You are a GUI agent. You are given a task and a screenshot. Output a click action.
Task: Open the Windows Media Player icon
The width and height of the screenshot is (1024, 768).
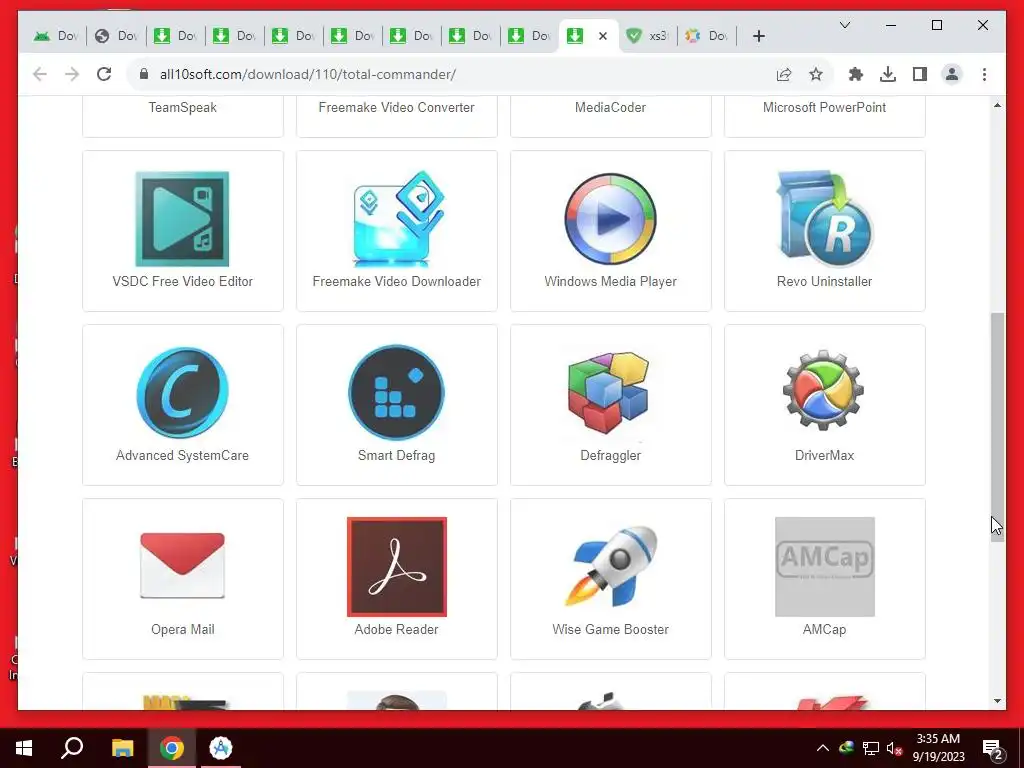[610, 219]
